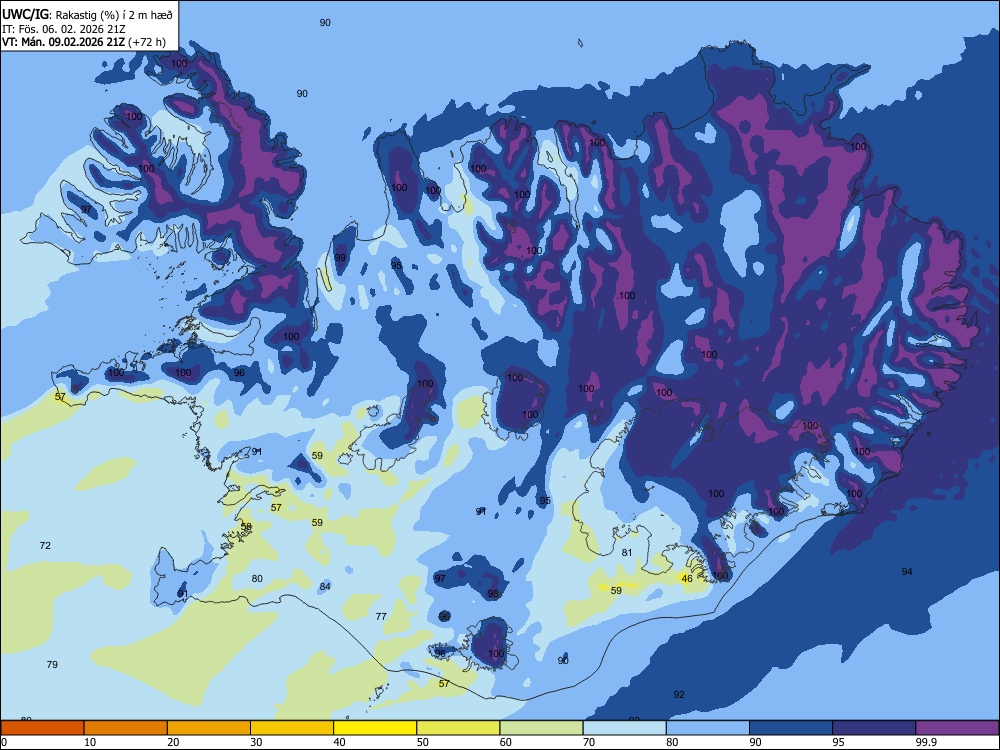Image resolution: width=1000 pixels, height=750 pixels.
Task: Click the humidity value '94' over the sea
Action: [907, 571]
